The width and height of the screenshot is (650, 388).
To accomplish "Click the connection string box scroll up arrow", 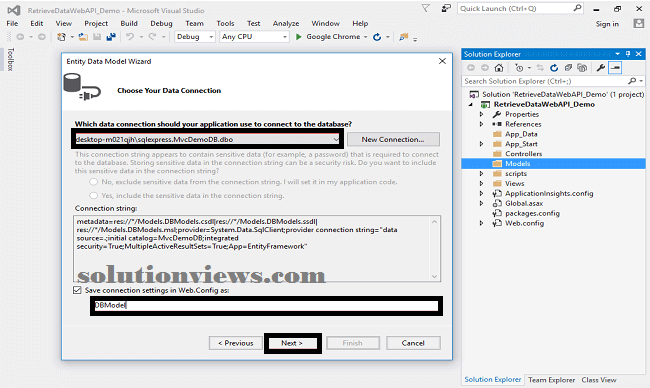I will point(434,222).
